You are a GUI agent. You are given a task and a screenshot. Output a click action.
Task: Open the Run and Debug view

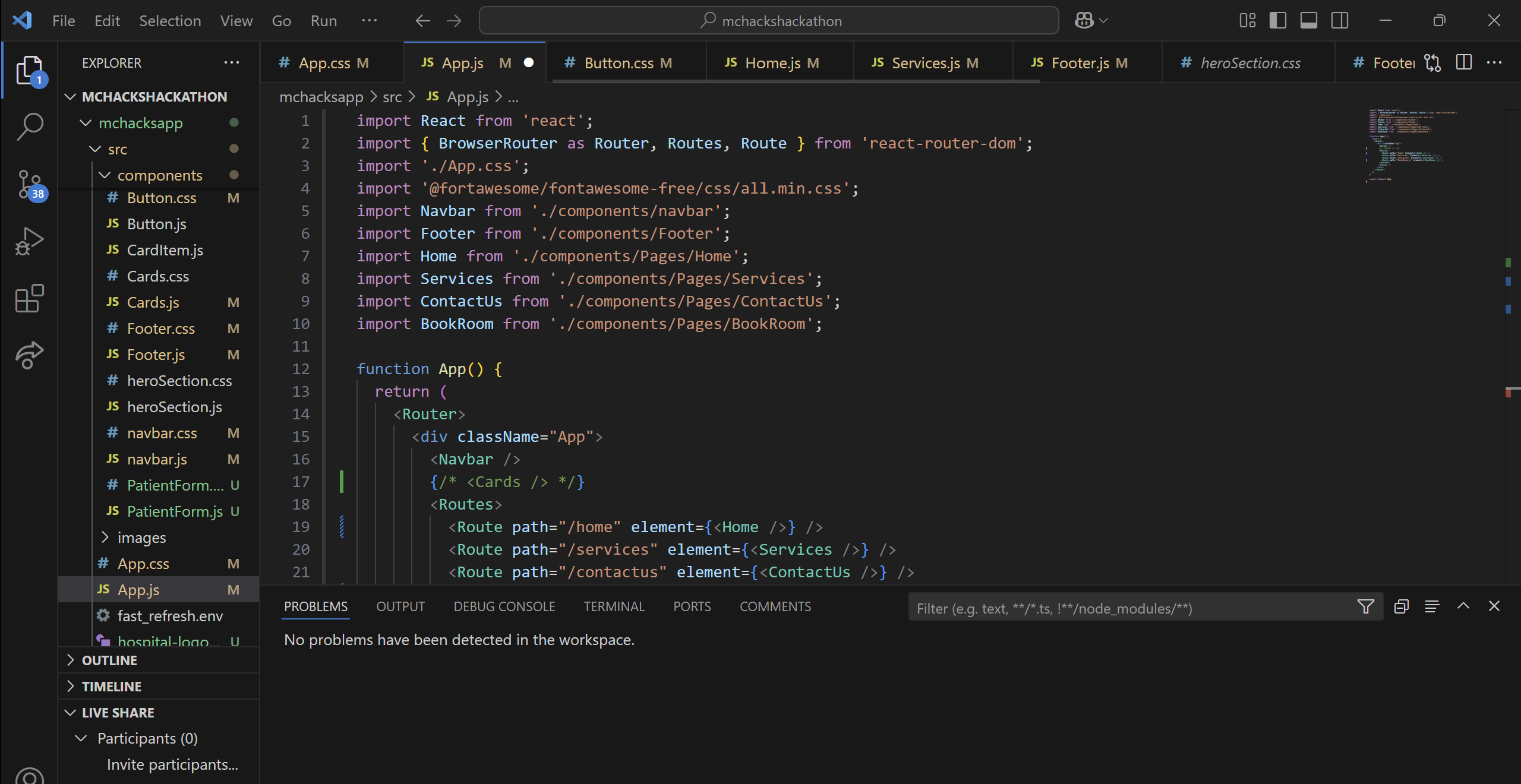(30, 241)
